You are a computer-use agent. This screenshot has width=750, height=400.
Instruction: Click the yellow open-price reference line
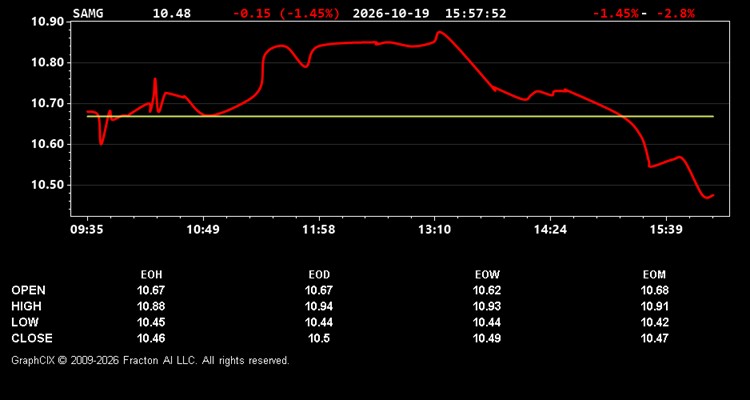click(x=400, y=116)
